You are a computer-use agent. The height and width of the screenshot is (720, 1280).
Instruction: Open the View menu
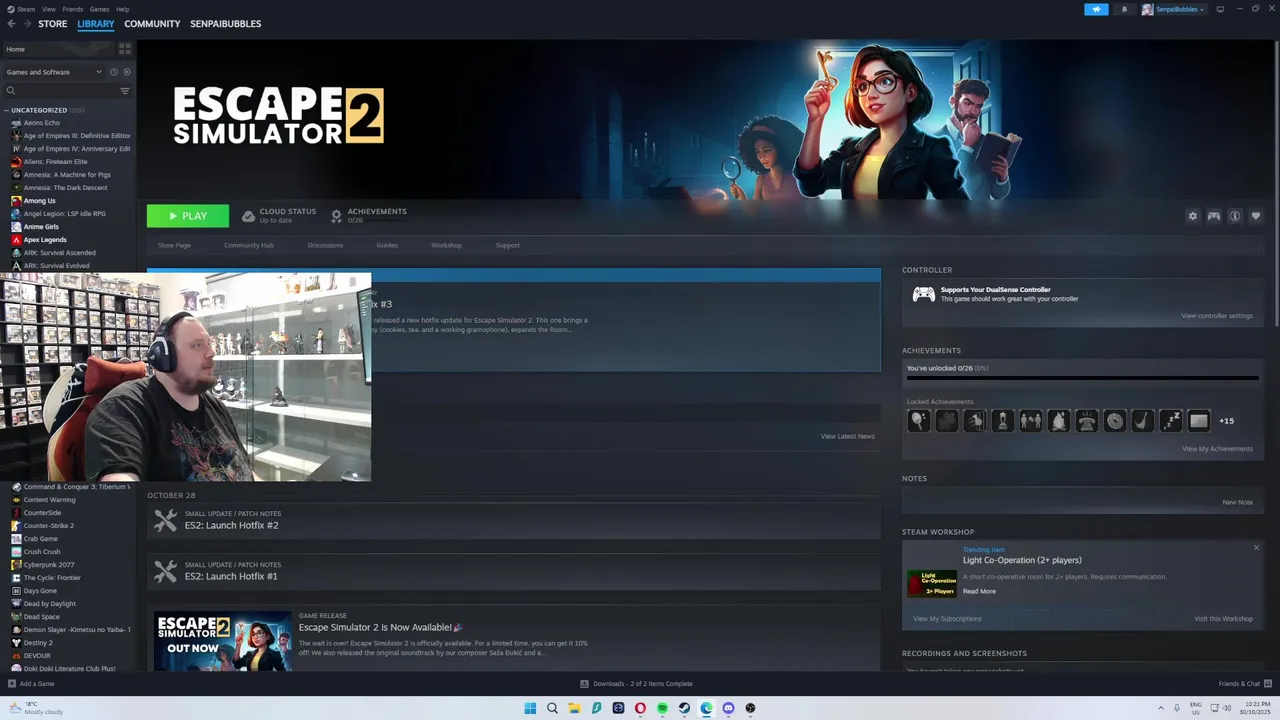tap(48, 9)
